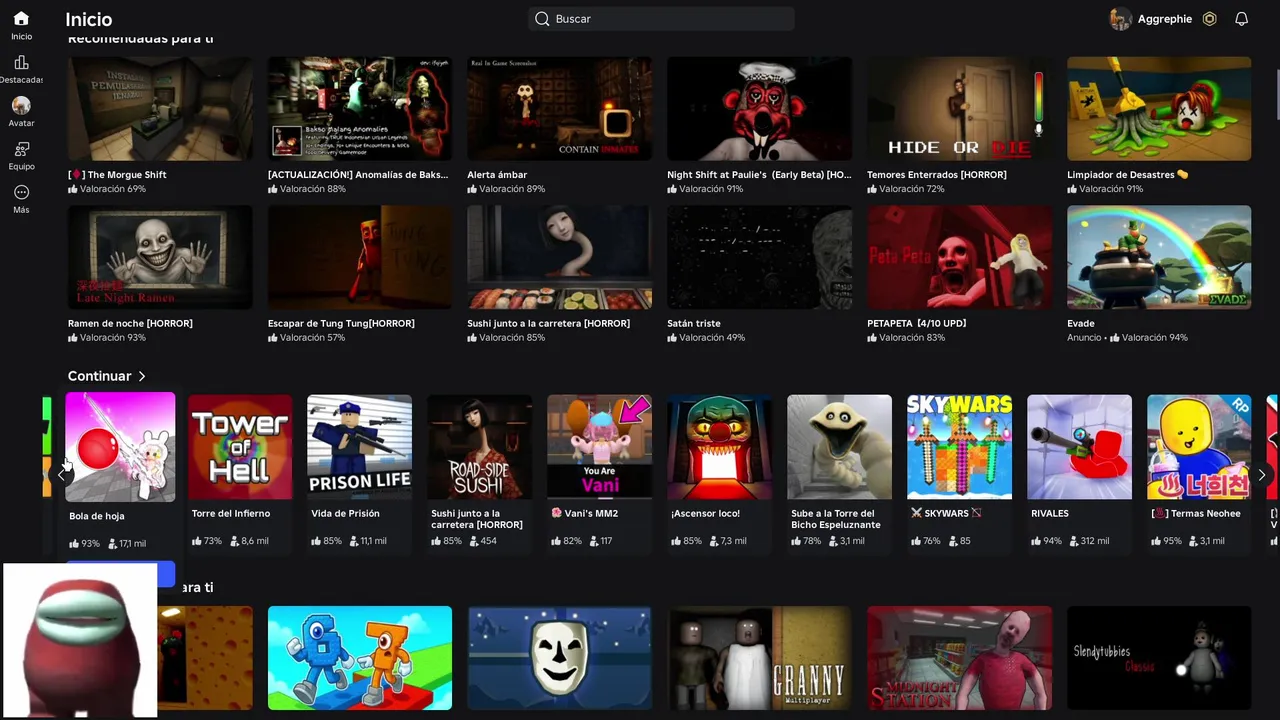Click the search magnifier icon
Image resolution: width=1280 pixels, height=720 pixels.
(542, 19)
